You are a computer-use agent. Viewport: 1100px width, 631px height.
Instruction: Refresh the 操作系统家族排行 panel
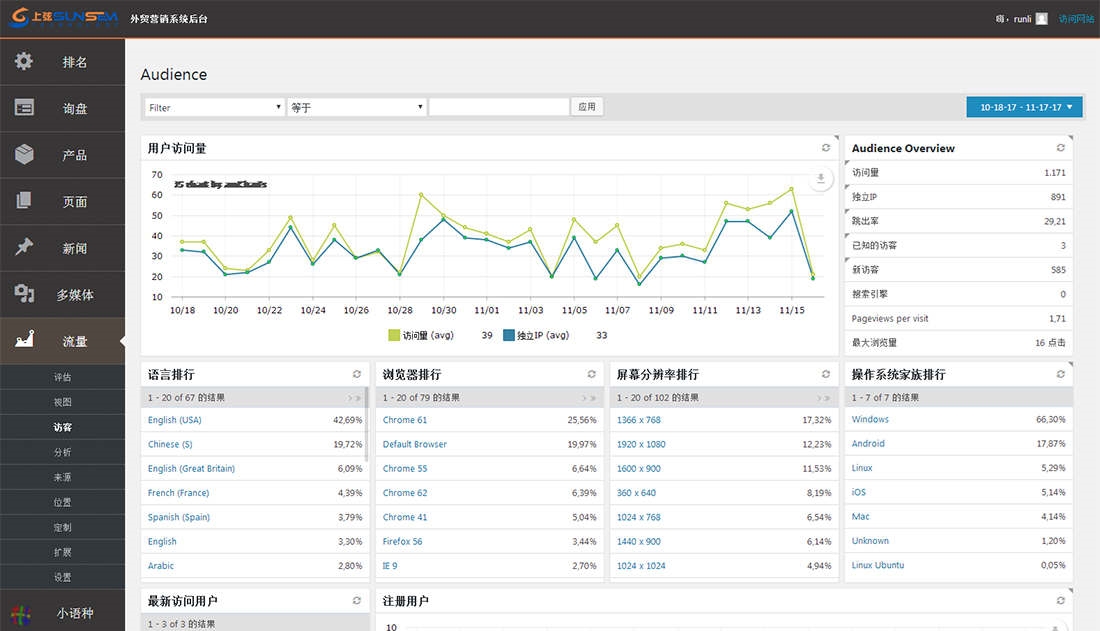[1061, 374]
